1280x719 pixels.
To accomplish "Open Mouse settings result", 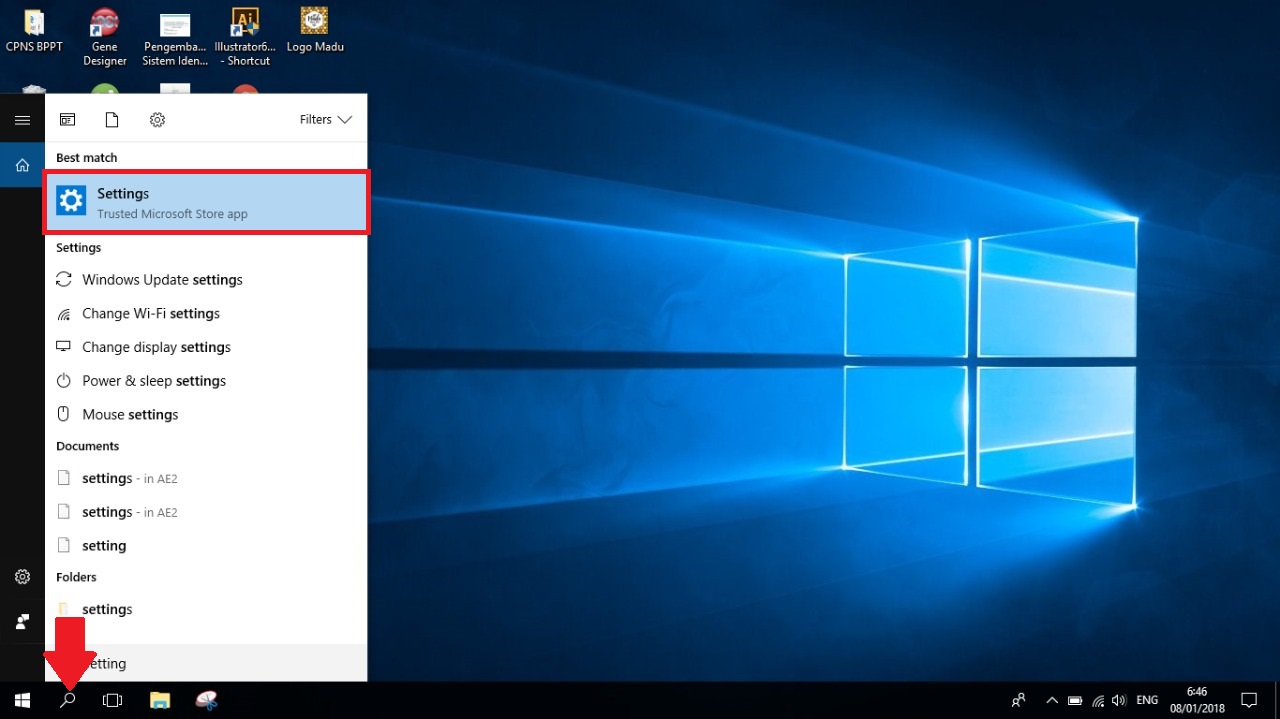I will [x=207, y=415].
